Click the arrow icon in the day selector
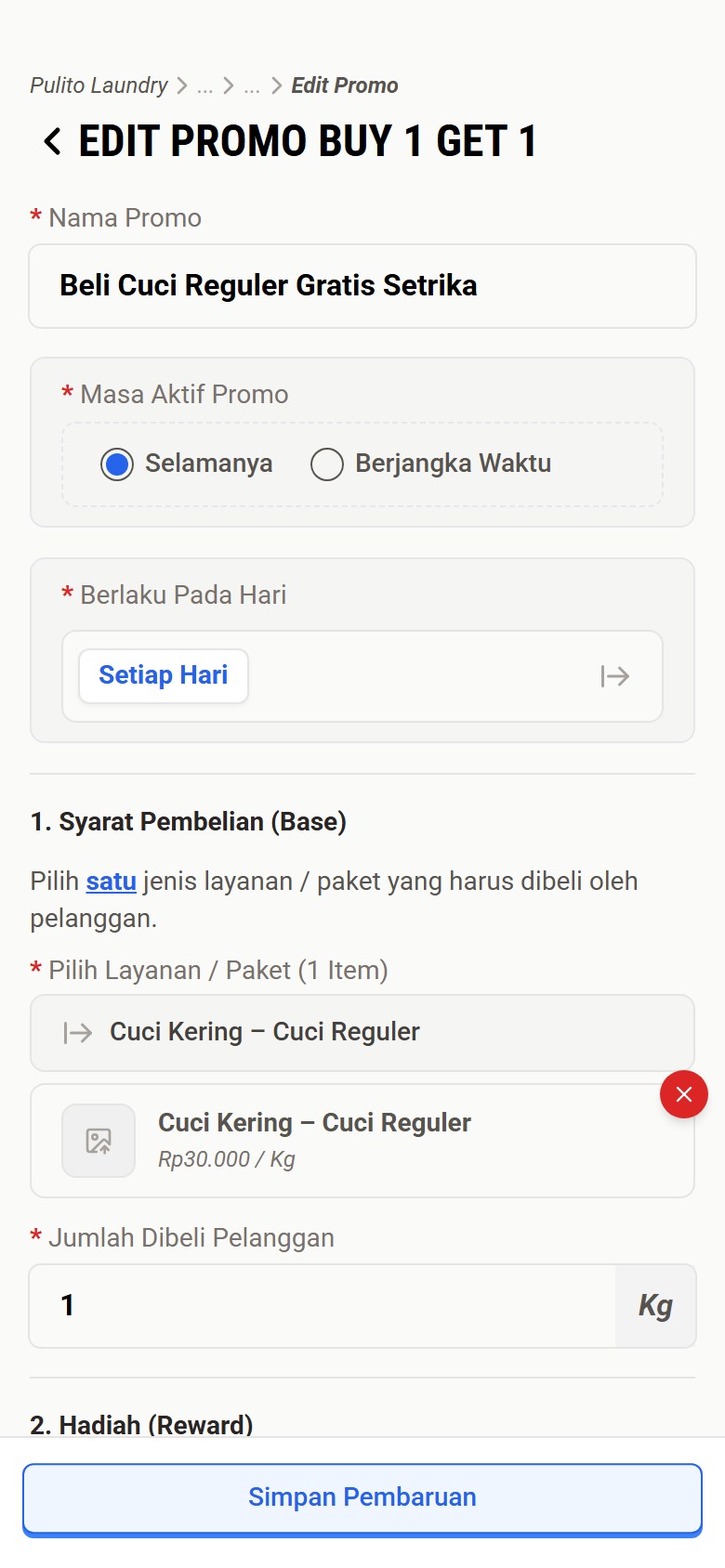 coord(615,676)
